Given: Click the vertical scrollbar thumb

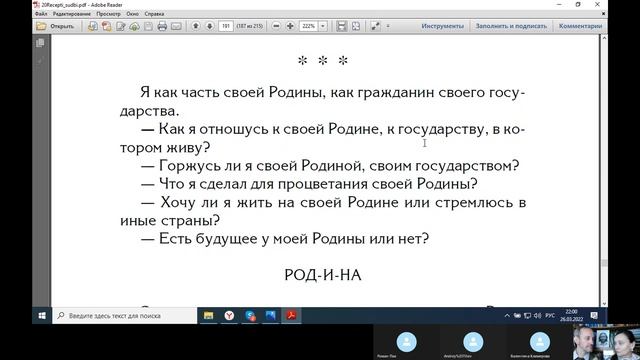Looking at the screenshot, I should 604,263.
